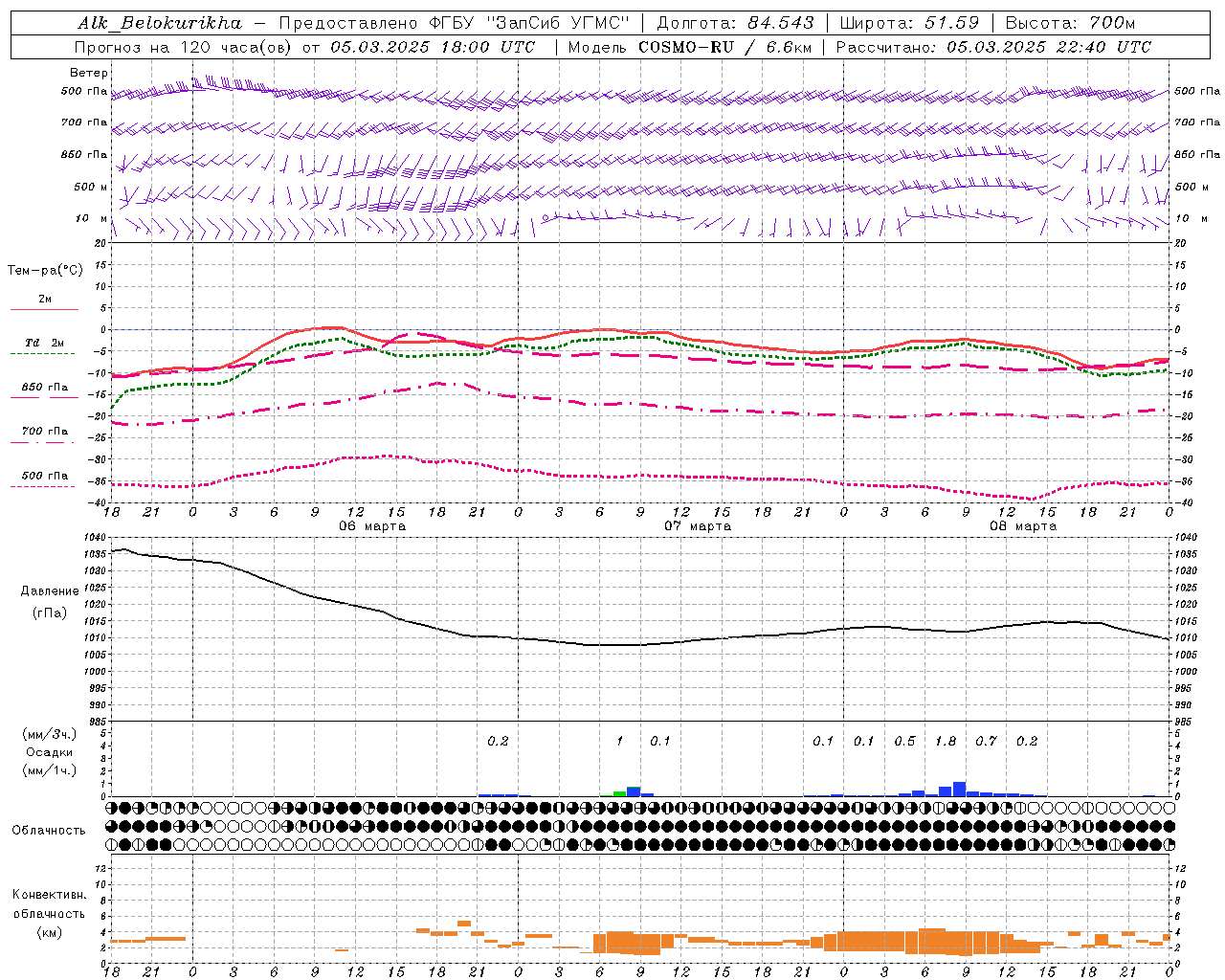Click the Тем-ра(°C) temperature panel label
Screen dimensions: 1225x980
click(x=45, y=271)
